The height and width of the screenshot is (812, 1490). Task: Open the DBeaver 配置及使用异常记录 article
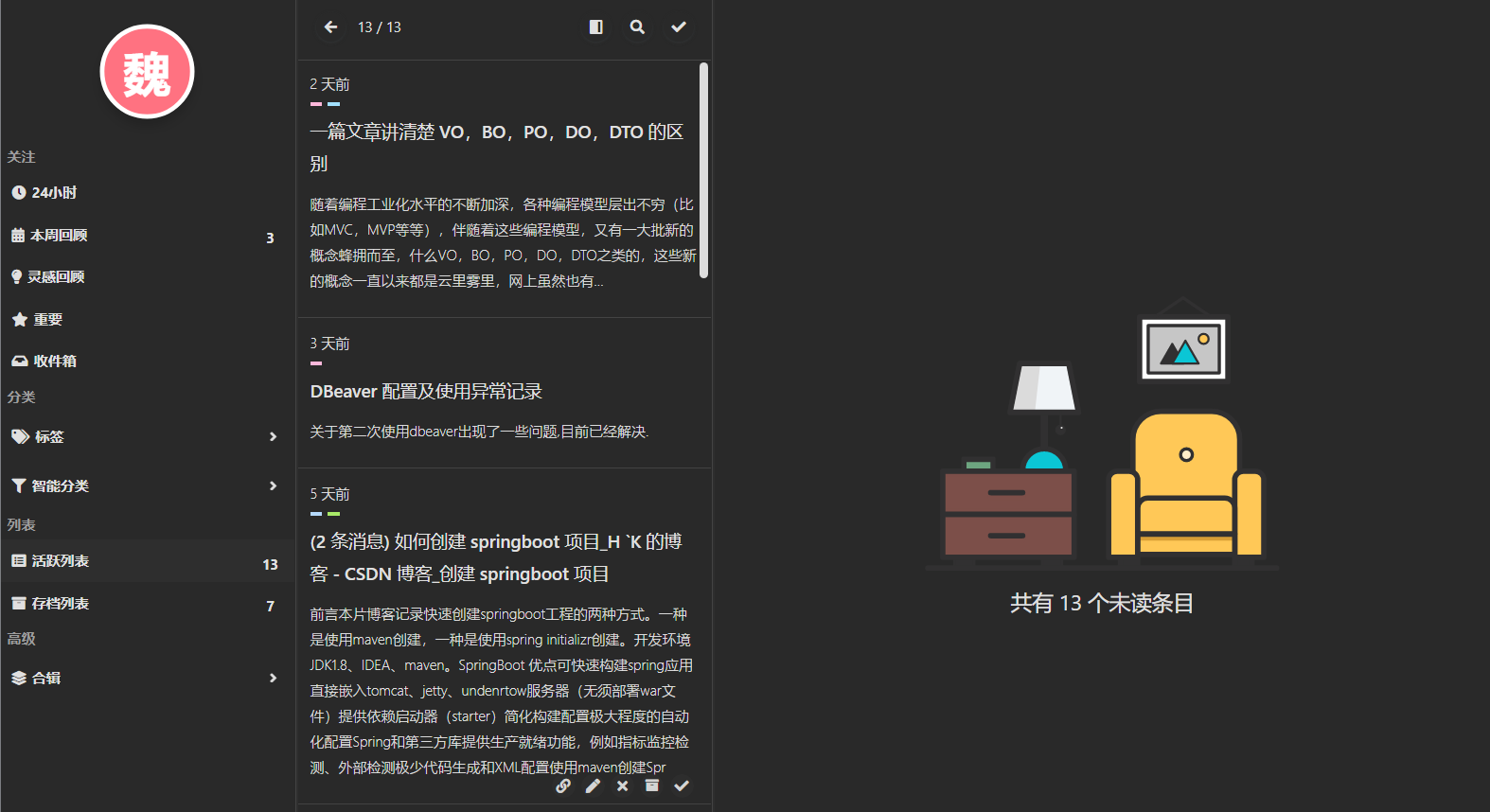[426, 392]
